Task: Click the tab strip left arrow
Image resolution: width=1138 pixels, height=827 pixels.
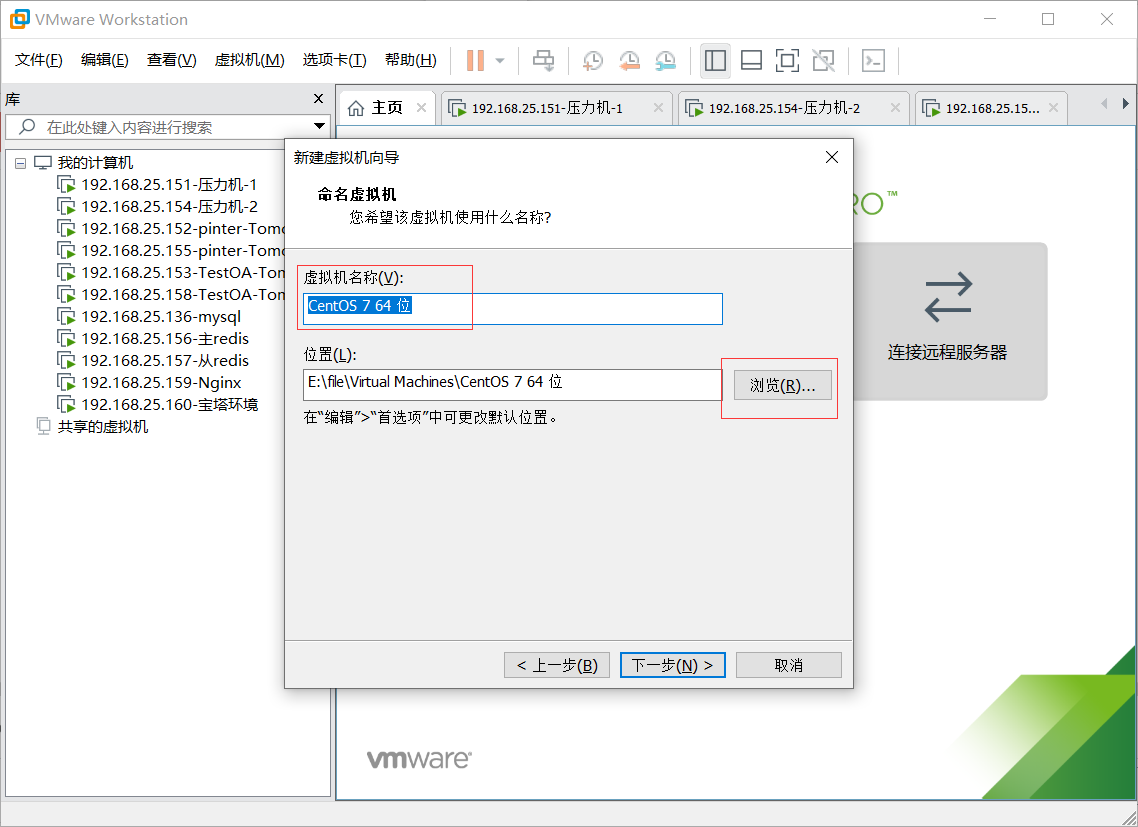Action: click(1104, 104)
